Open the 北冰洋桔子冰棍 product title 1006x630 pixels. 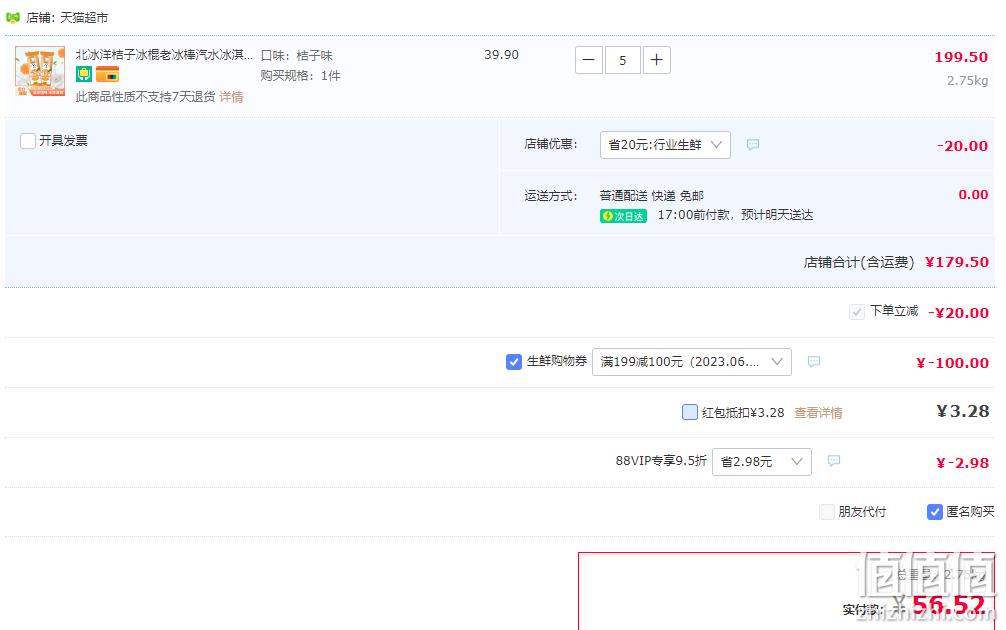point(164,55)
